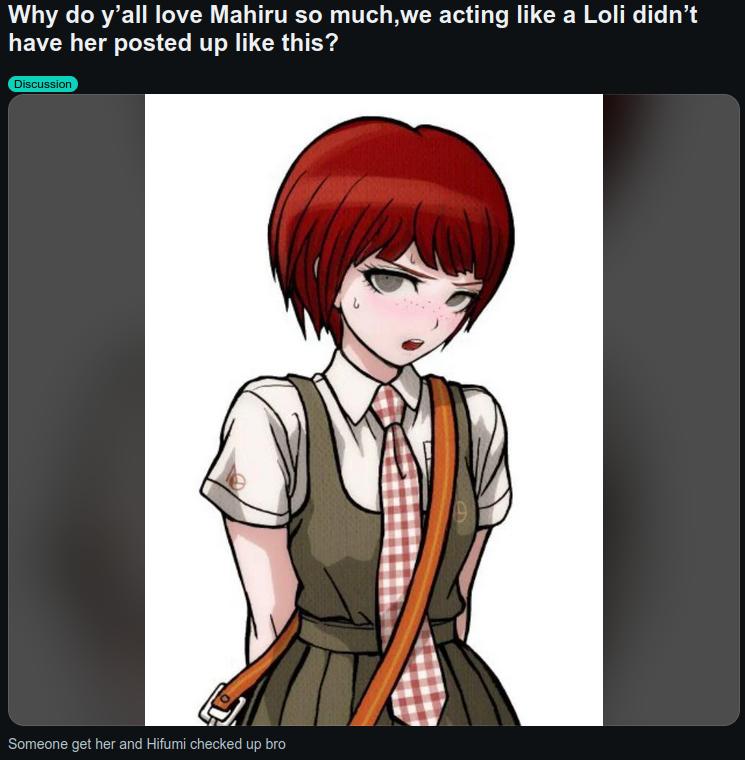Open the Mahiru character image
This screenshot has width=745, height=760.
click(x=374, y=410)
